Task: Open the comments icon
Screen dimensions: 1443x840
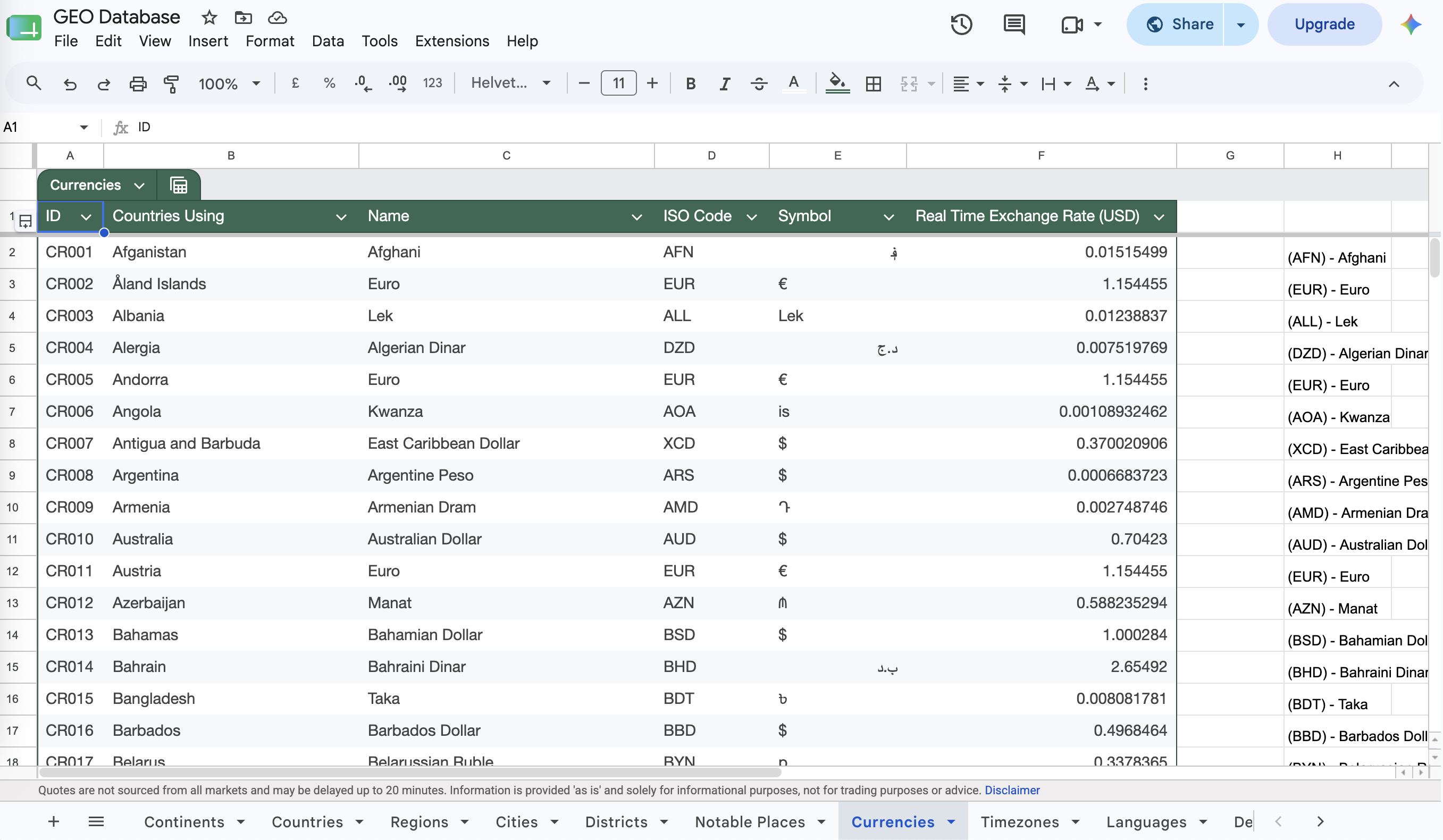Action: (x=1014, y=24)
